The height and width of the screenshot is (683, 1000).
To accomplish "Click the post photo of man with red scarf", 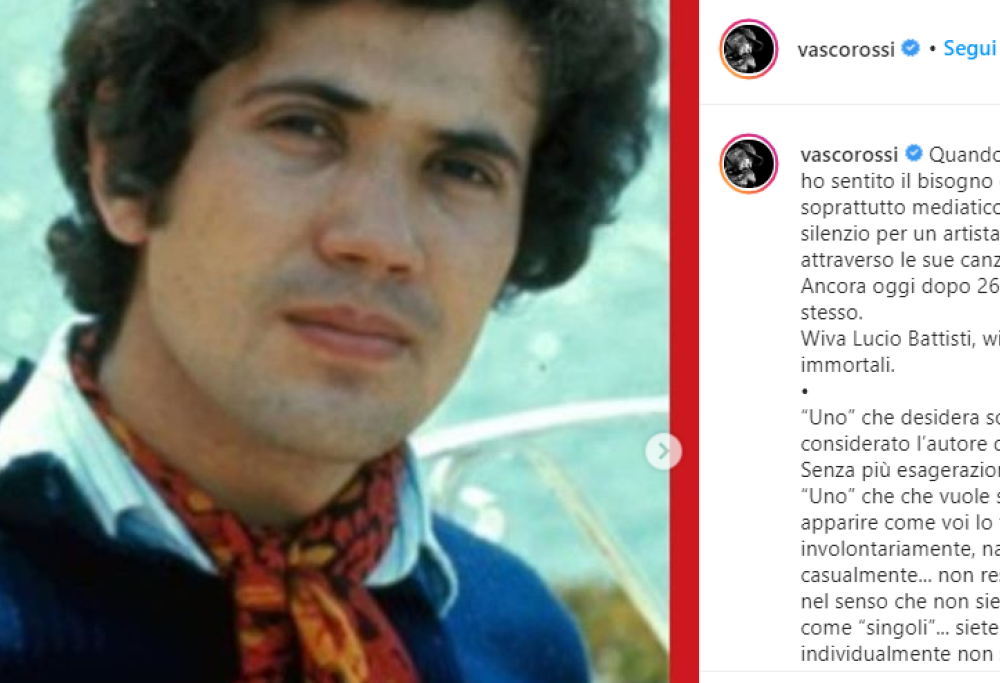I will pyautogui.click(x=334, y=341).
